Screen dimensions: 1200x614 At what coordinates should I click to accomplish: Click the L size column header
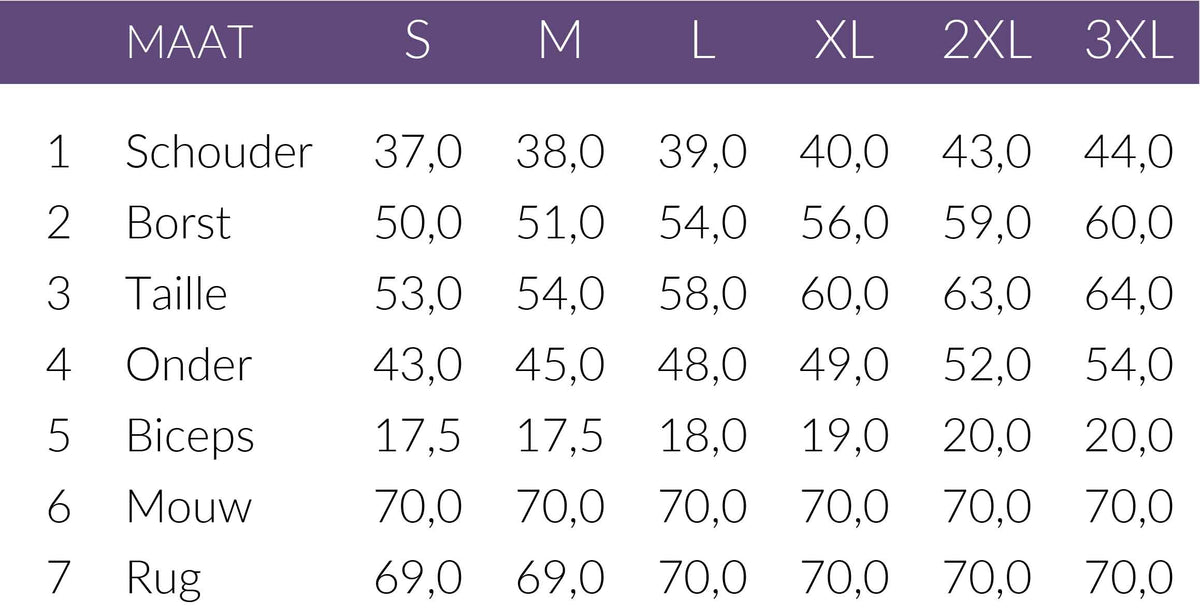(703, 42)
